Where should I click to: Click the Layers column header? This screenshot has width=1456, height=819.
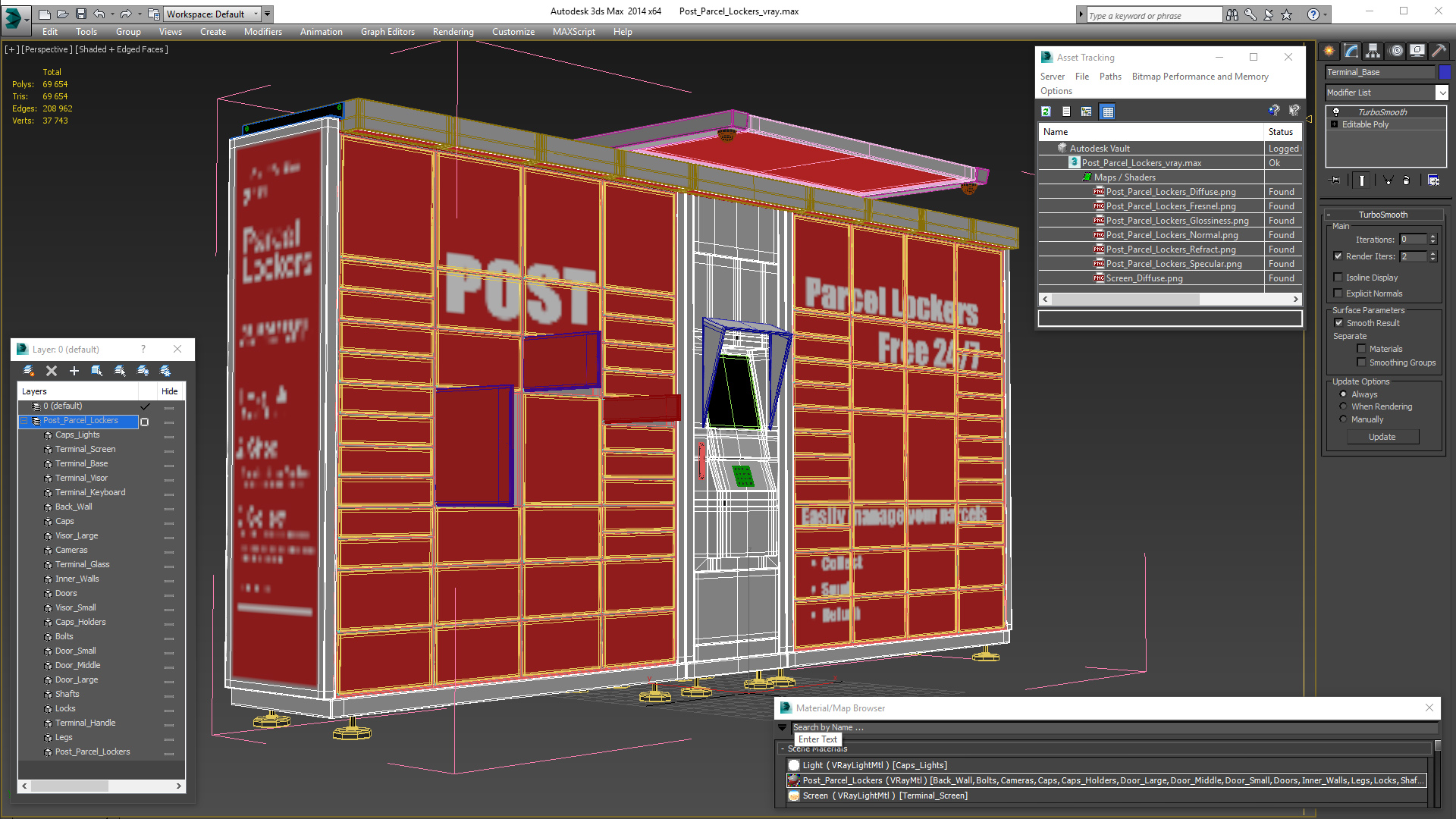79,391
